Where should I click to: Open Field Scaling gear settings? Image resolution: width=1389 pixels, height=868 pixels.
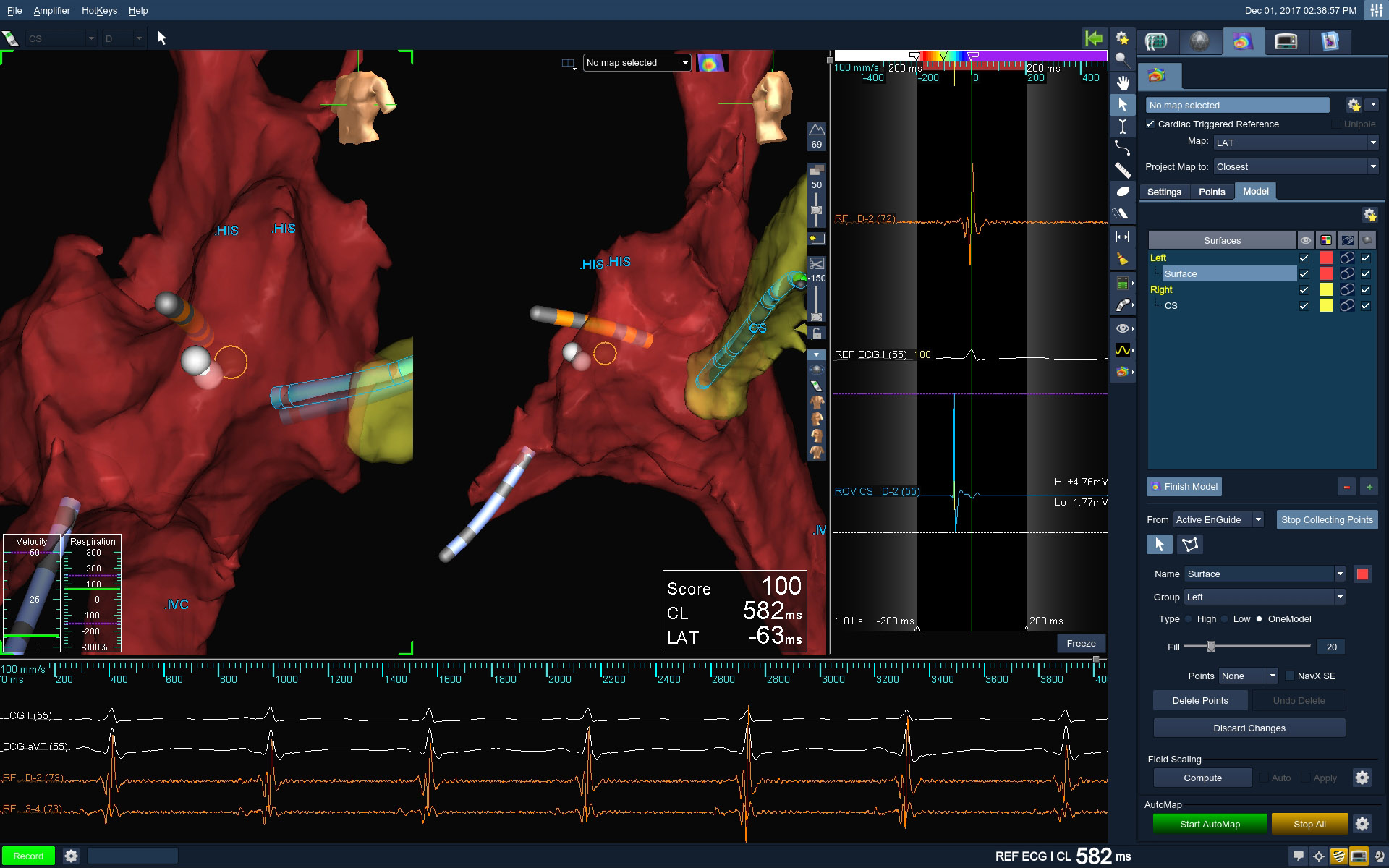[x=1362, y=778]
